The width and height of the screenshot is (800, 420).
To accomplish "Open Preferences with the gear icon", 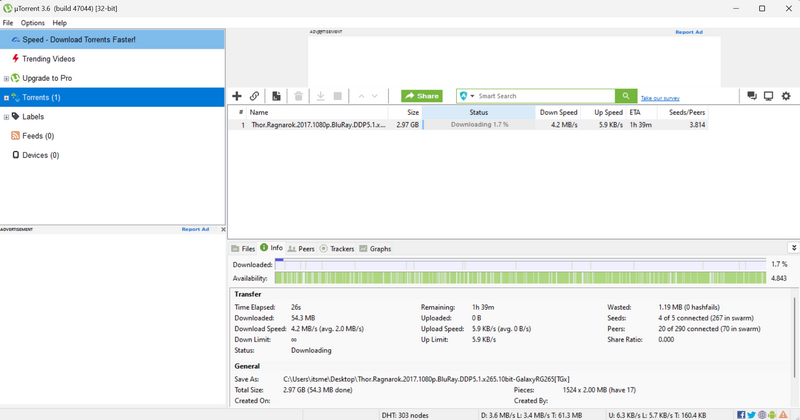I will coord(786,96).
